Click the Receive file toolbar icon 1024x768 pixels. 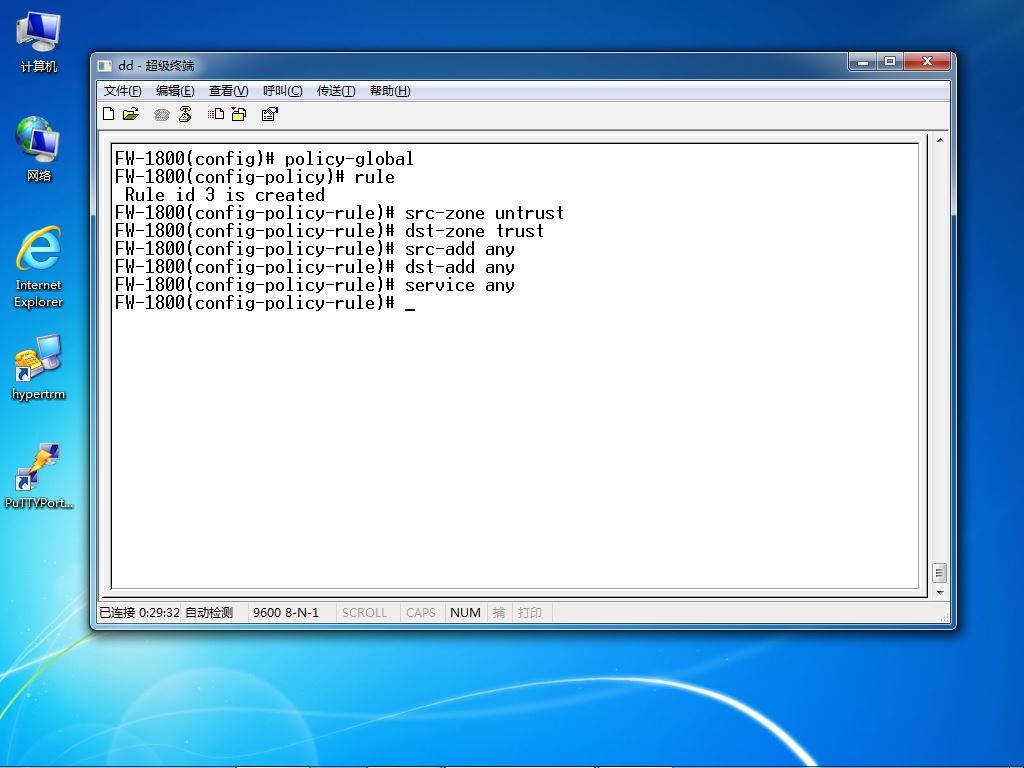tap(239, 114)
